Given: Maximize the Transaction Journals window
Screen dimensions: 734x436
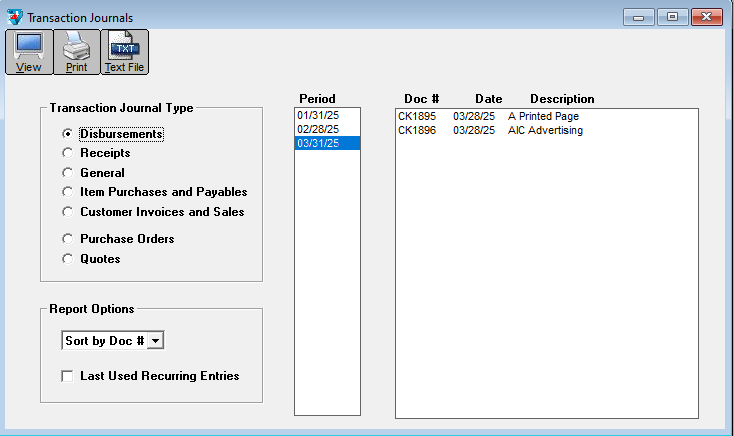Looking at the screenshot, I should (672, 17).
